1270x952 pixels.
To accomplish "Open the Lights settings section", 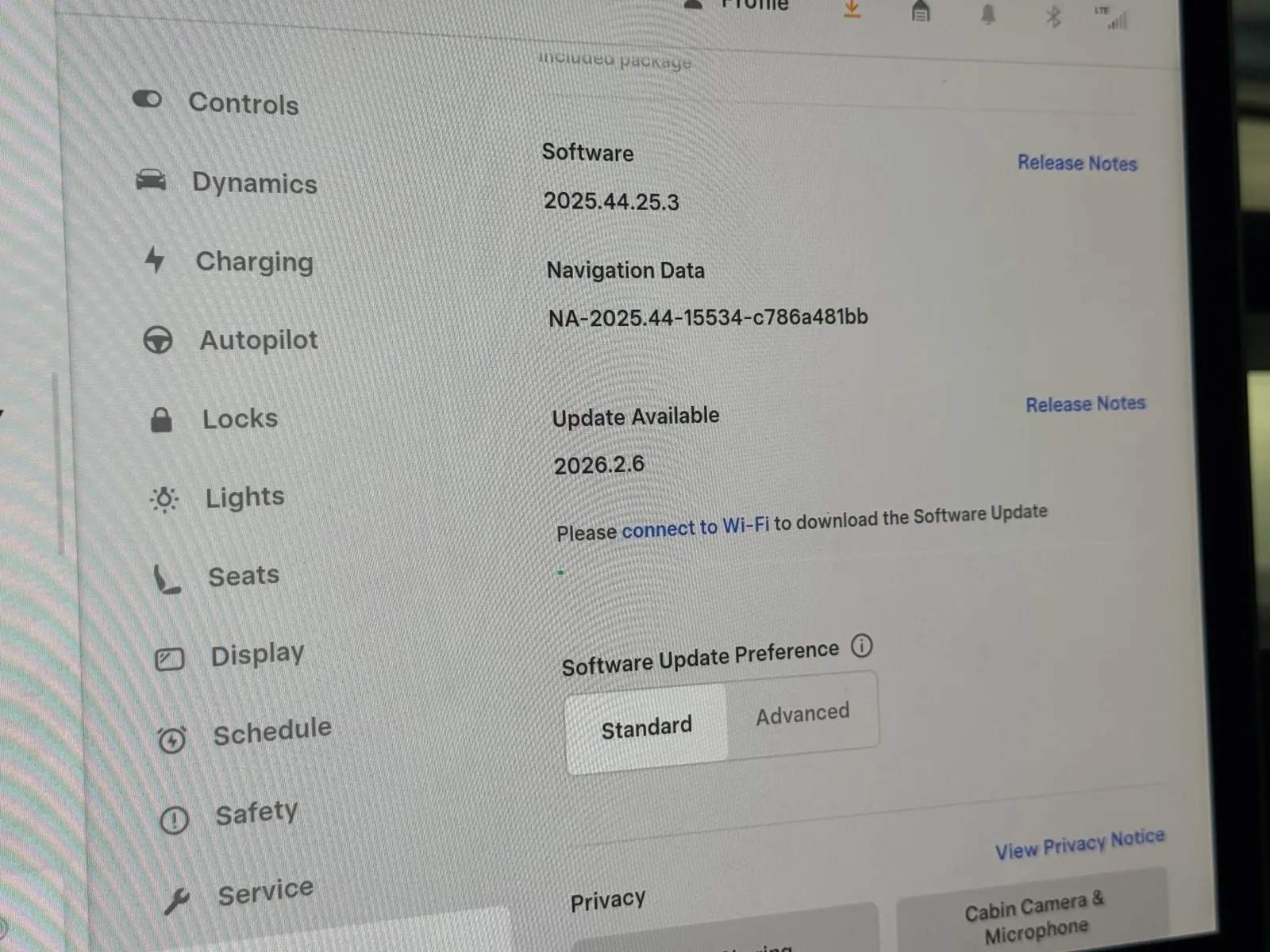I will point(244,497).
